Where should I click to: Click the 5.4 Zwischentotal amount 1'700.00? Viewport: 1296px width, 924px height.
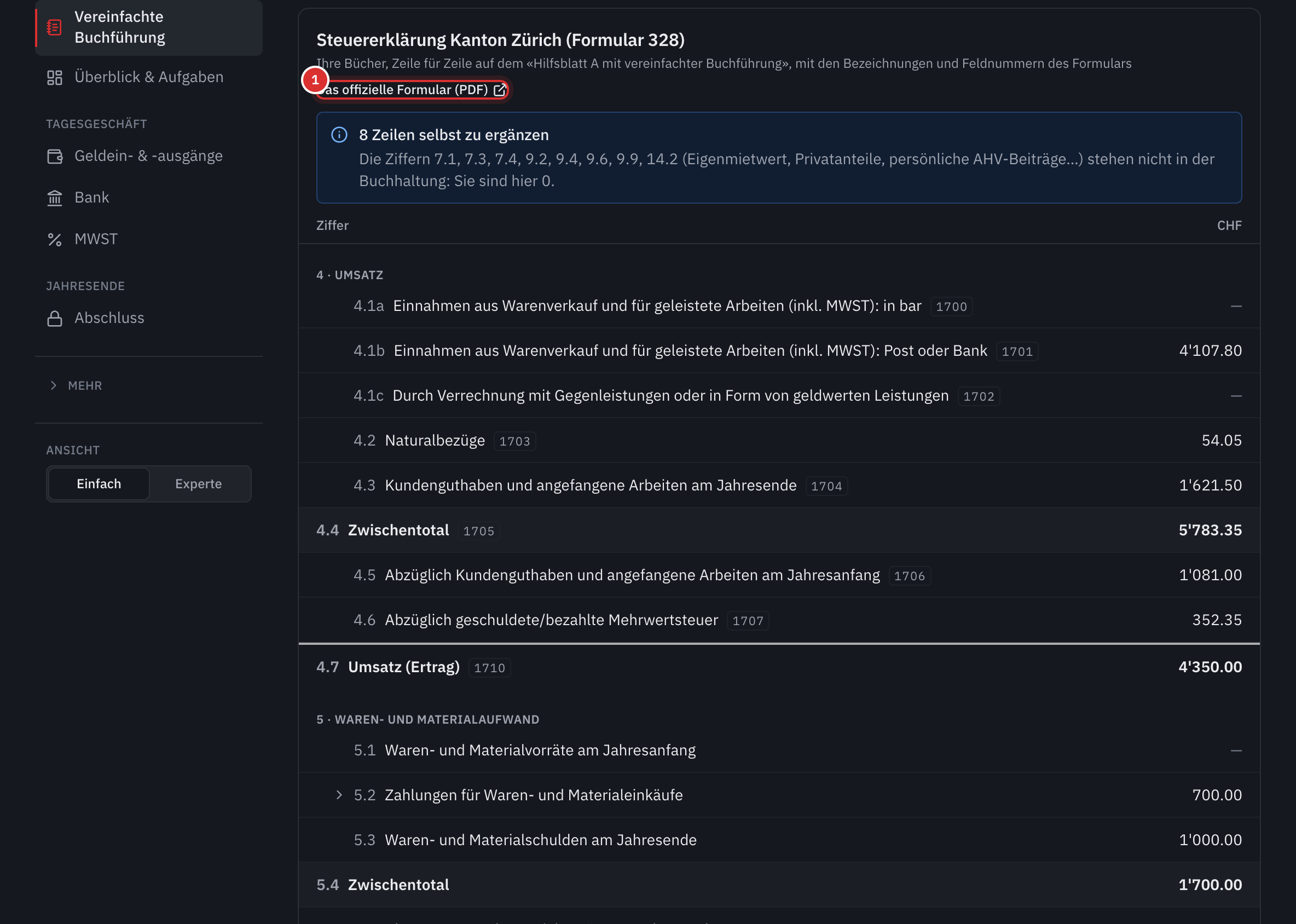point(1210,885)
